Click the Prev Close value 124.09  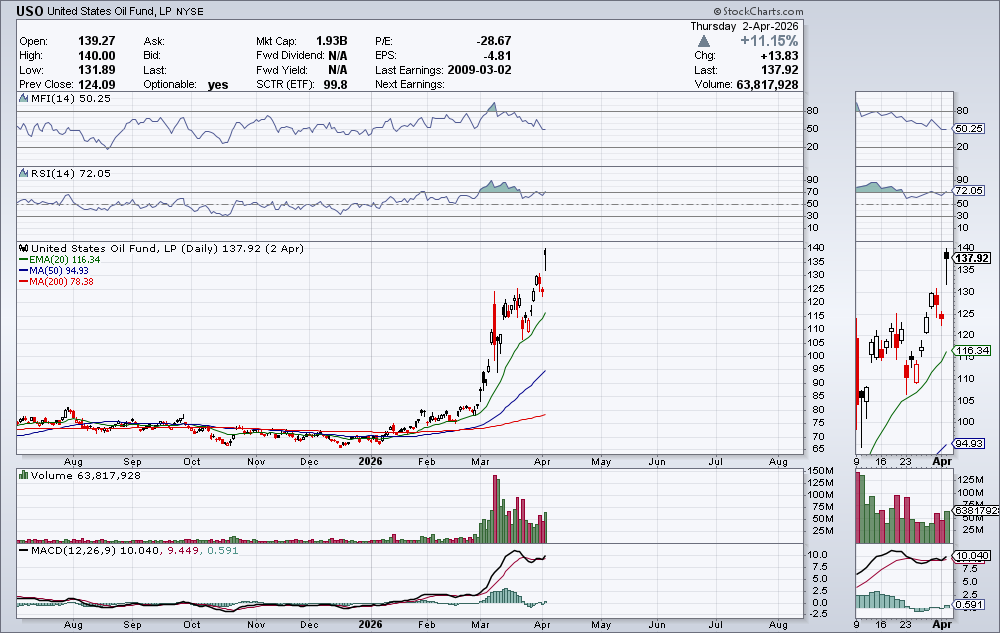[x=96, y=84]
